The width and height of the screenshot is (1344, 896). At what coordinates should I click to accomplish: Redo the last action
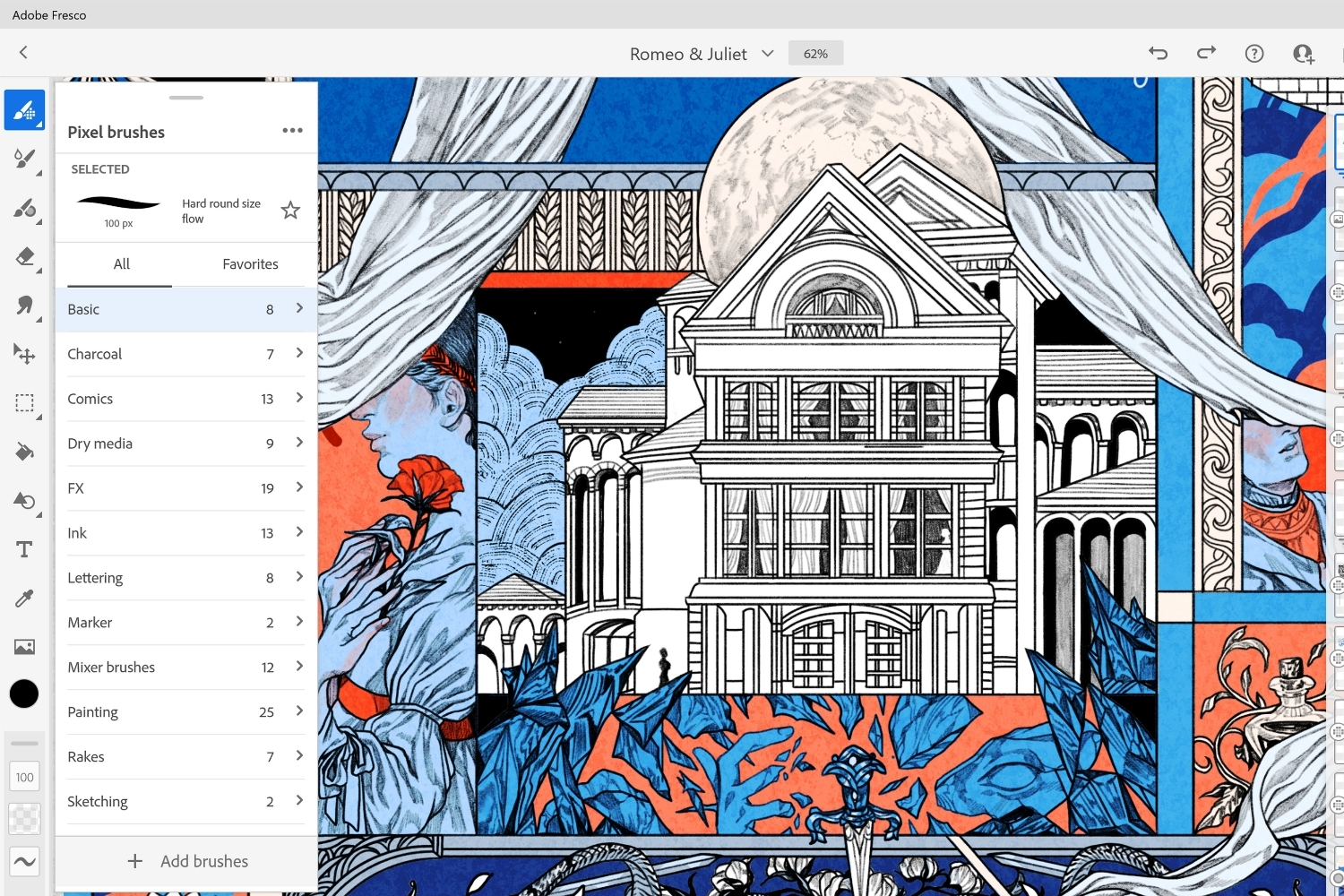tap(1207, 53)
